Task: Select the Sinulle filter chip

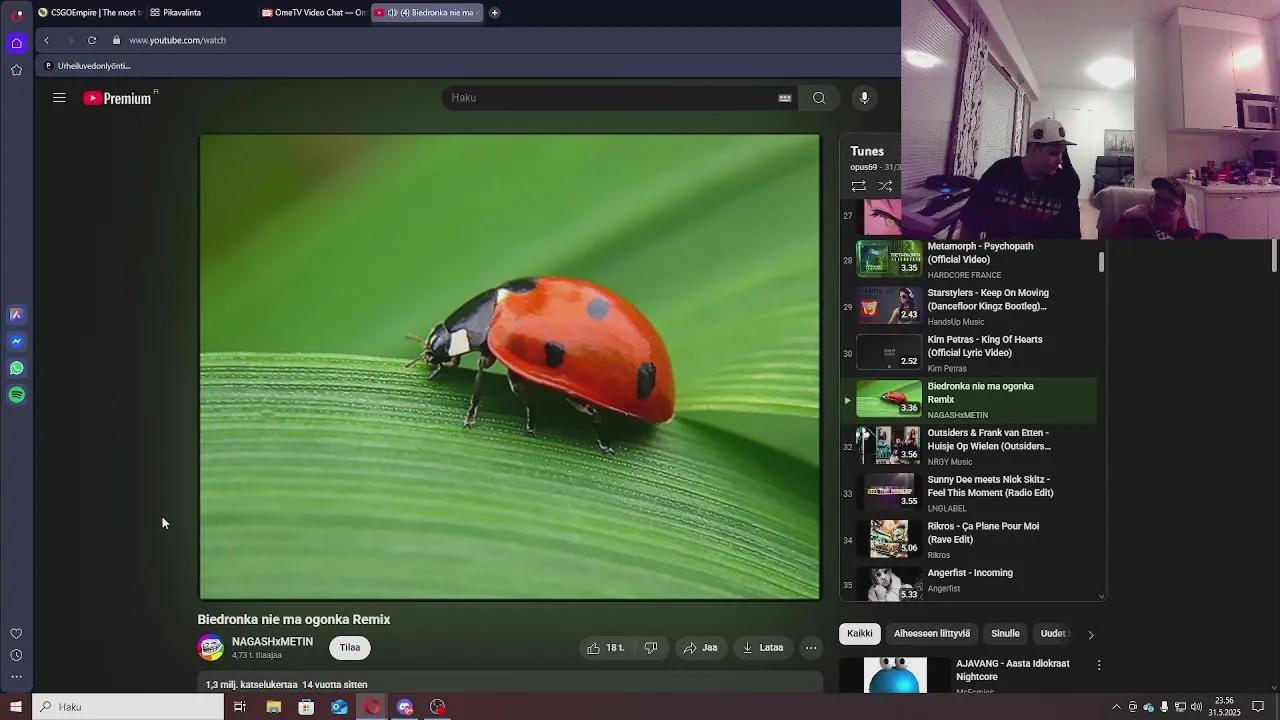Action: (x=1005, y=634)
